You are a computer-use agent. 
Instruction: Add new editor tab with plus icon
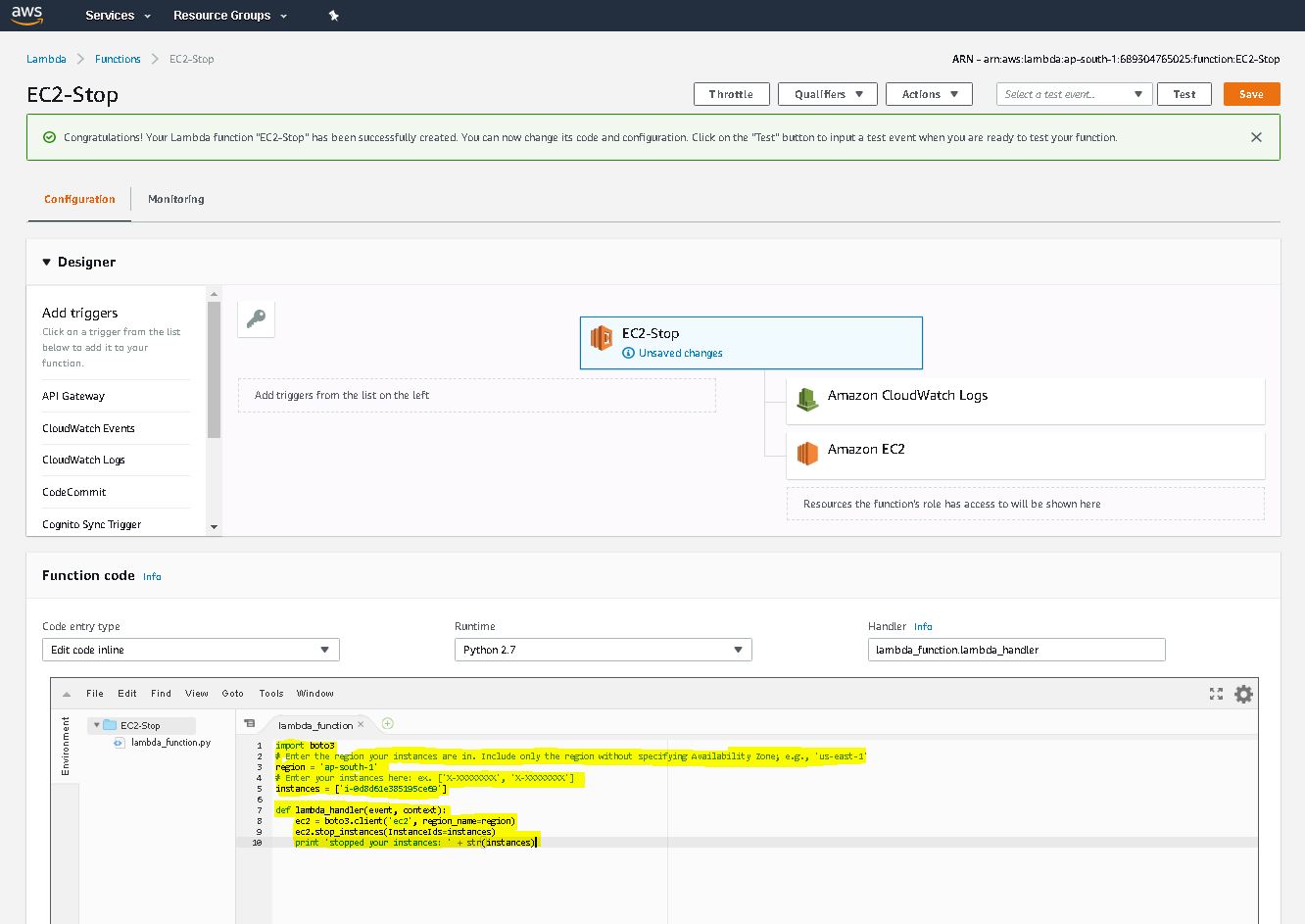tap(388, 724)
